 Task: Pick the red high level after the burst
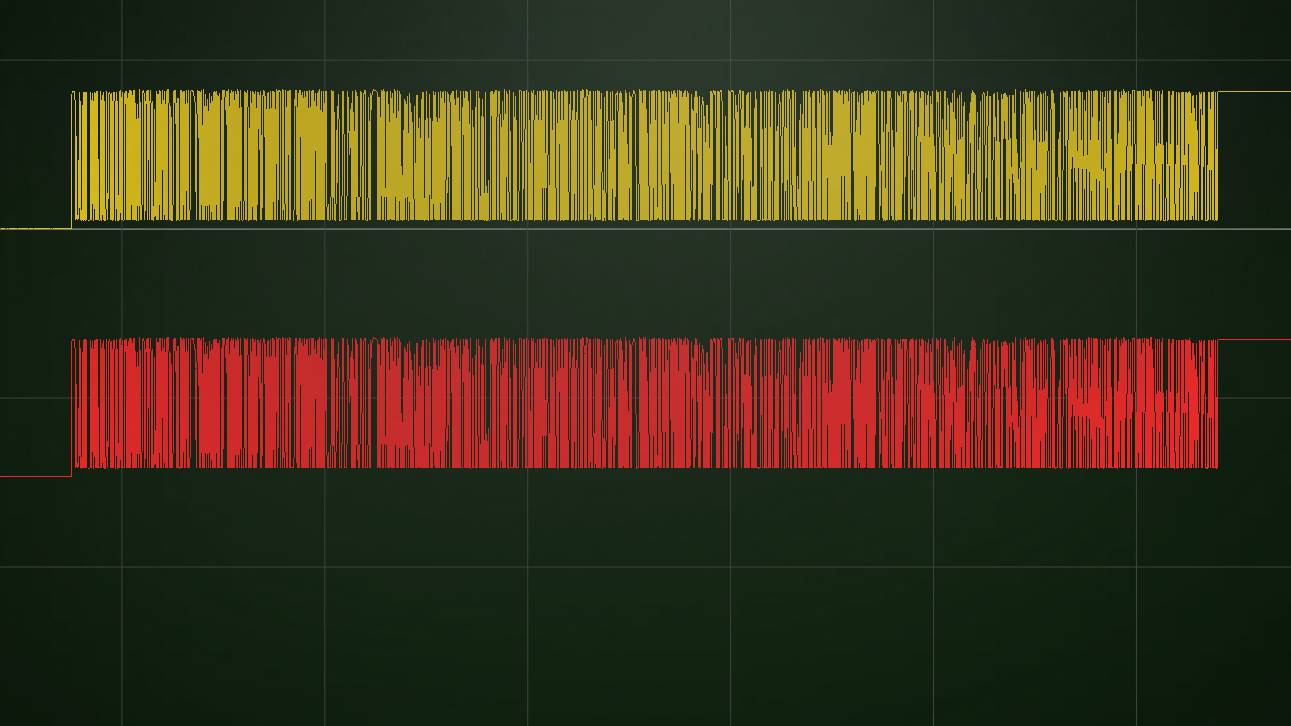tap(1254, 340)
